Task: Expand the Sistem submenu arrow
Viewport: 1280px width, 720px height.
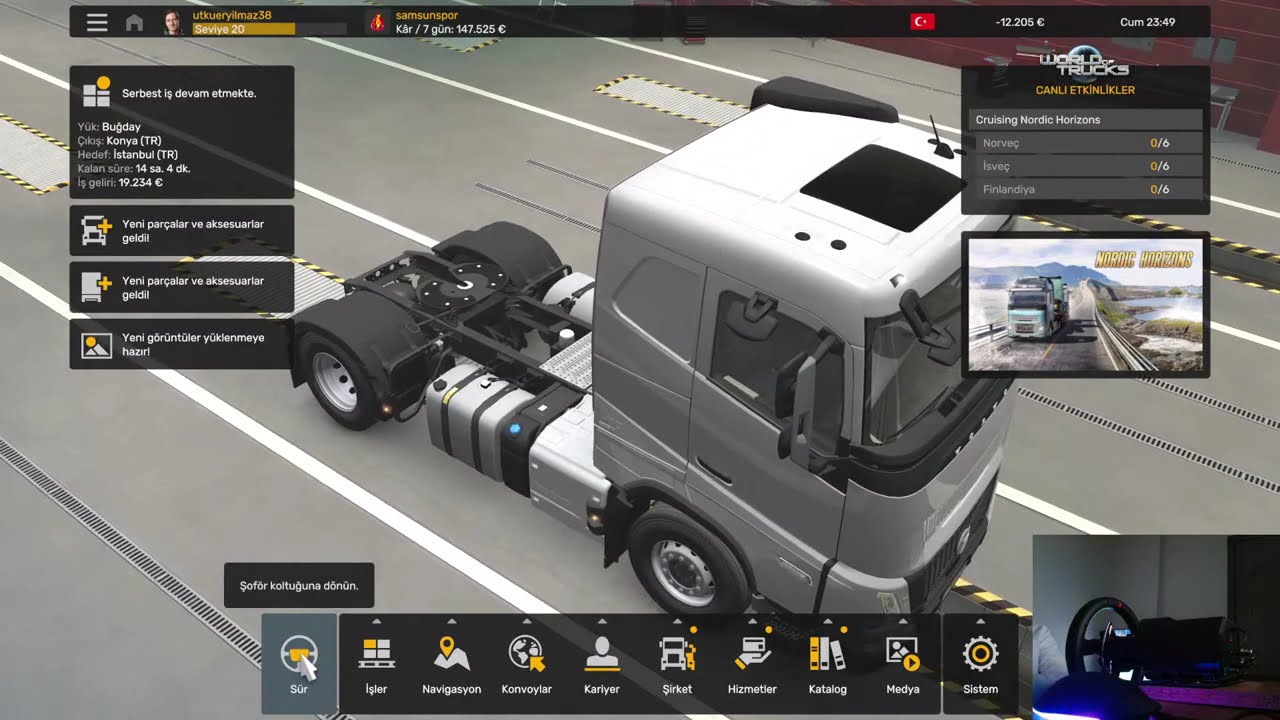Action: 980,621
